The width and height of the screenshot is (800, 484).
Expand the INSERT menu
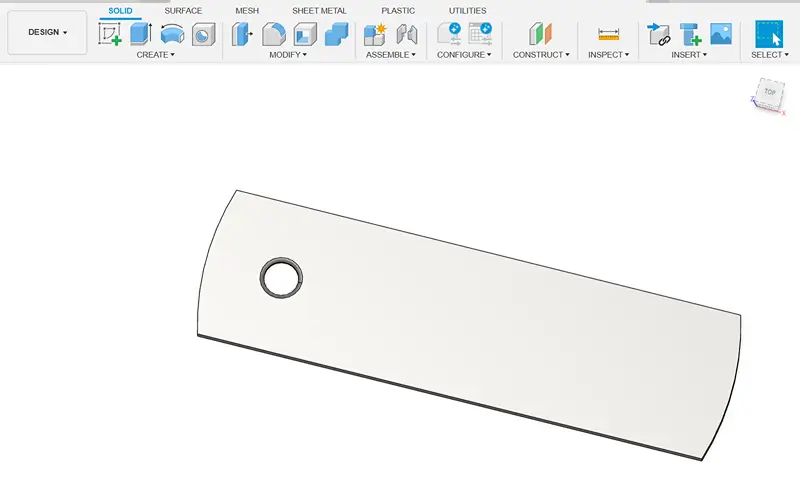pyautogui.click(x=689, y=55)
